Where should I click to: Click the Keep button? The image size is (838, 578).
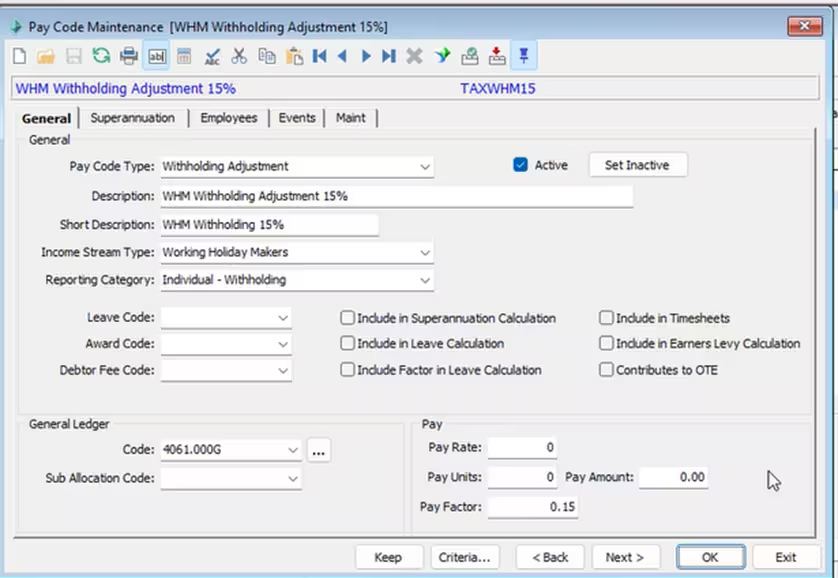(x=389, y=558)
